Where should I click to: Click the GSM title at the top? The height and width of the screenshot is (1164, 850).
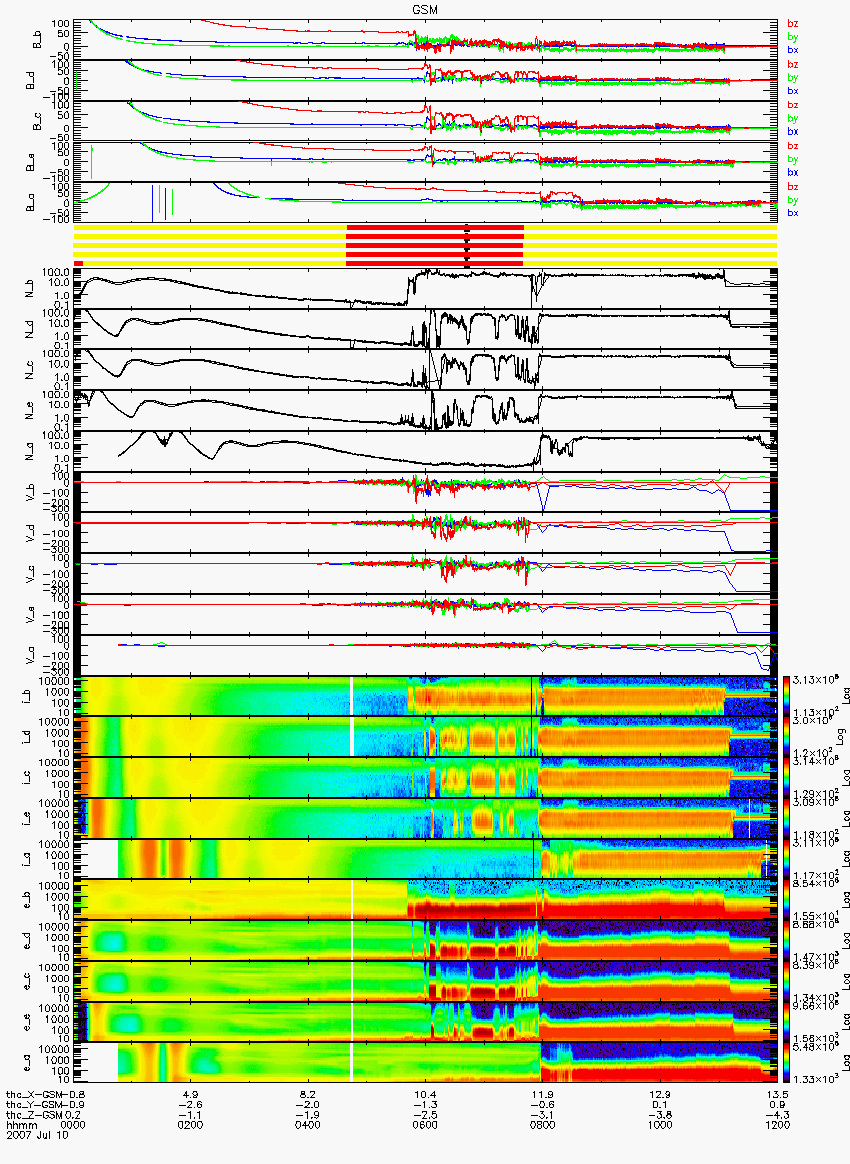coord(424,10)
